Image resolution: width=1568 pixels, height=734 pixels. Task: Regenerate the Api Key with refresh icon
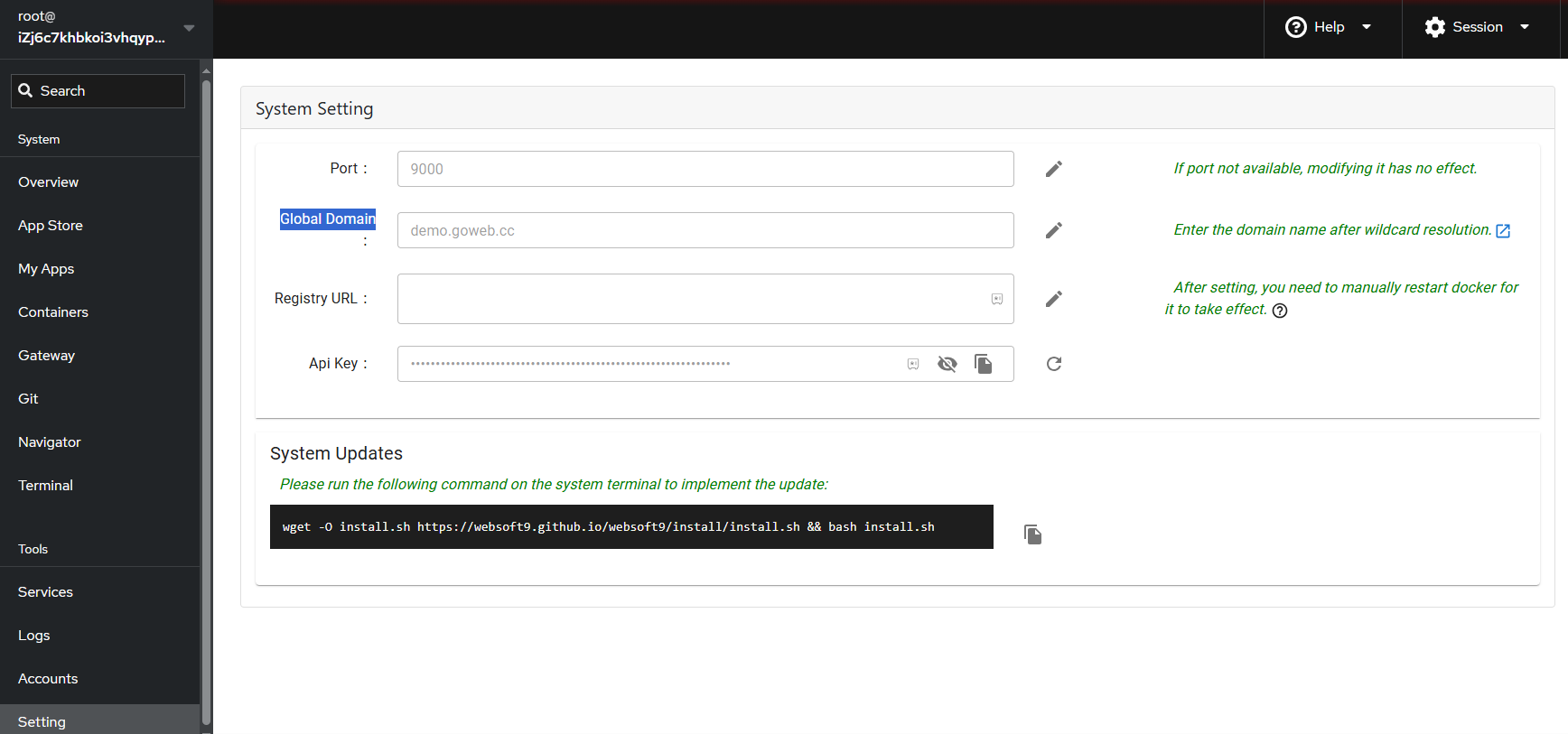pos(1053,364)
